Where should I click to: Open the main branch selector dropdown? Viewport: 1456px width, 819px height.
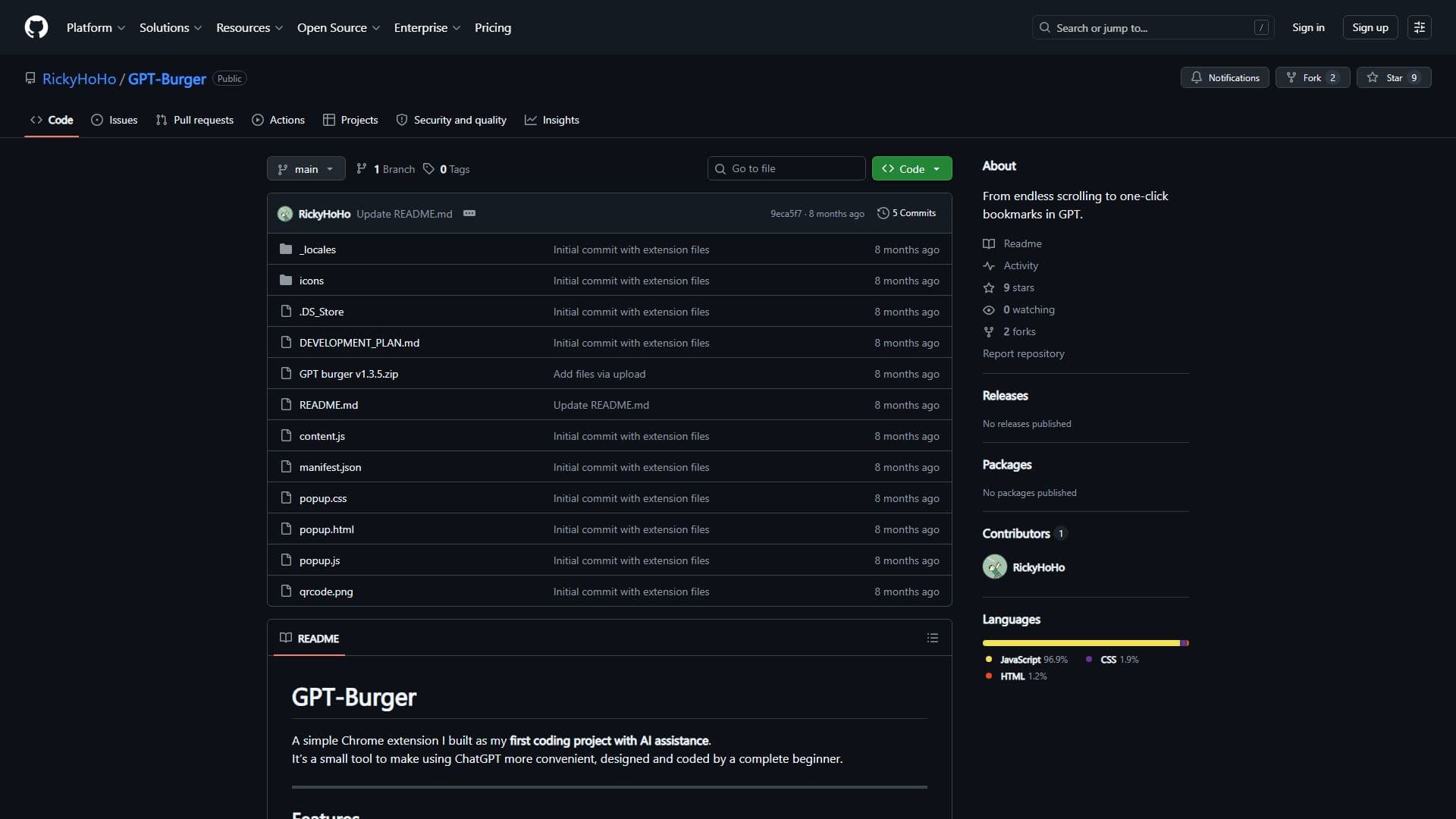(x=306, y=168)
